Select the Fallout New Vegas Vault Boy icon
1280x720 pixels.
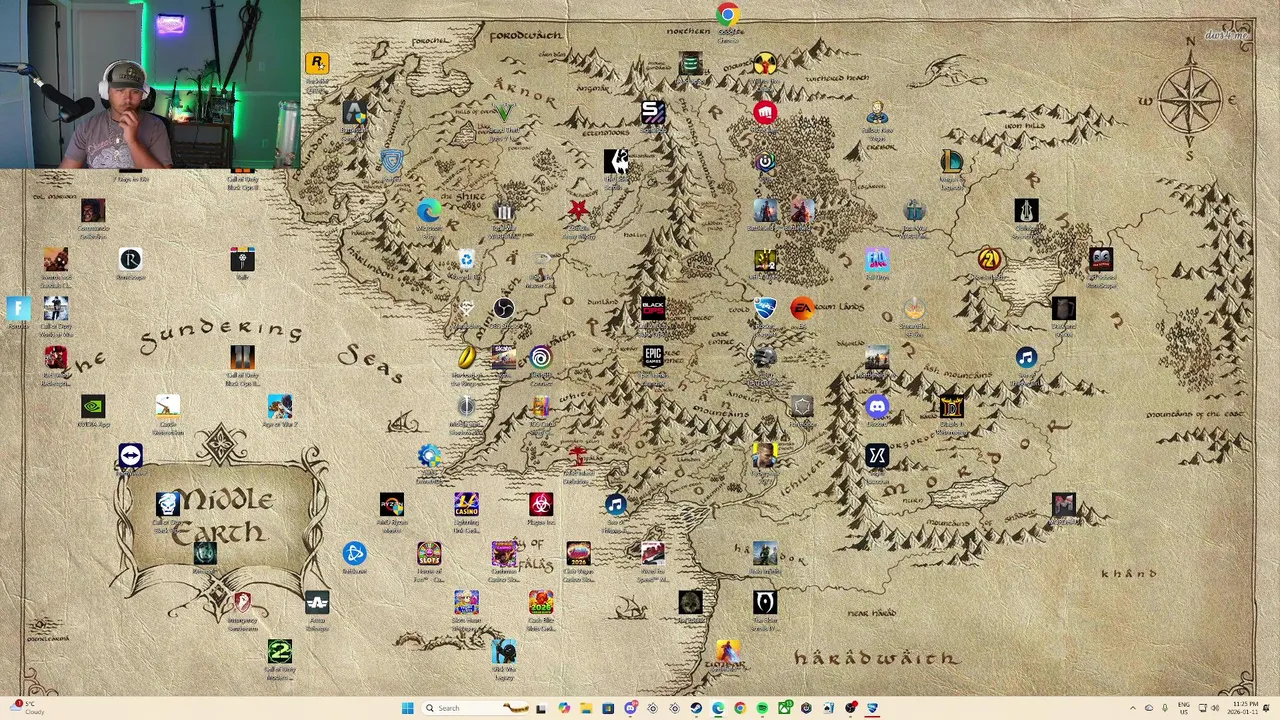(877, 112)
